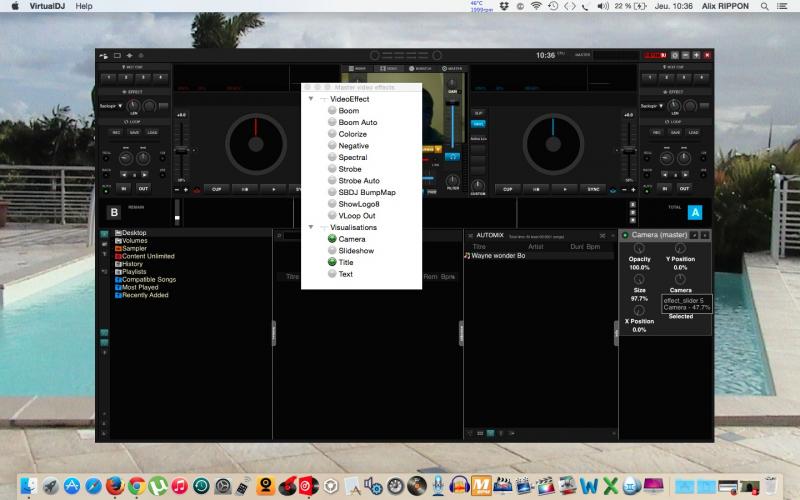Open VirtualDJ settings gear icon

[675, 55]
